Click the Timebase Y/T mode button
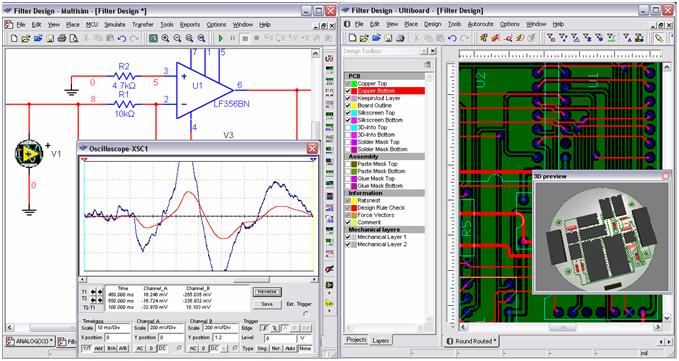The width and height of the screenshot is (679, 361). 87,348
